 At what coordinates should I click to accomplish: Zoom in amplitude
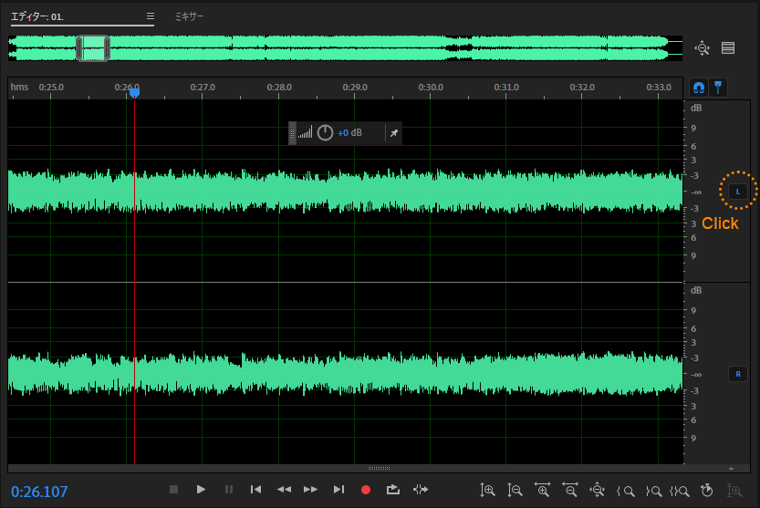coord(488,490)
